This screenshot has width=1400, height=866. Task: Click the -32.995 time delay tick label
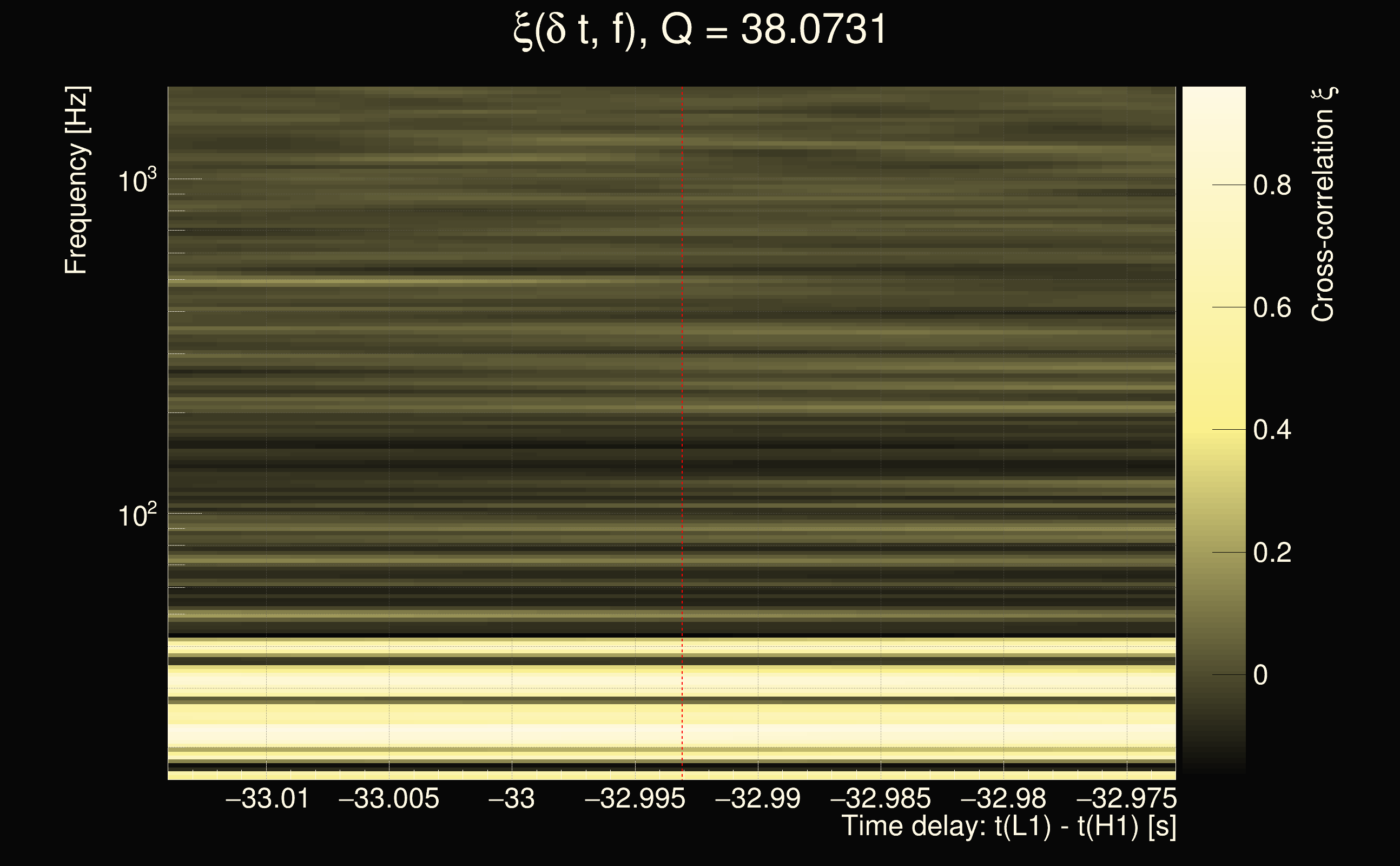click(635, 799)
